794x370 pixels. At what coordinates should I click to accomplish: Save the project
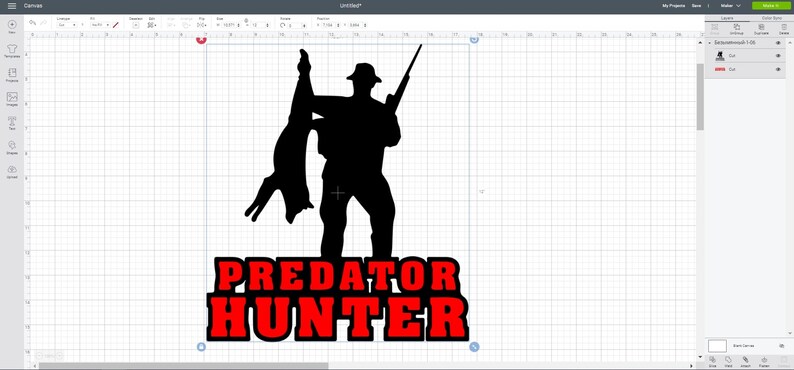coord(696,6)
